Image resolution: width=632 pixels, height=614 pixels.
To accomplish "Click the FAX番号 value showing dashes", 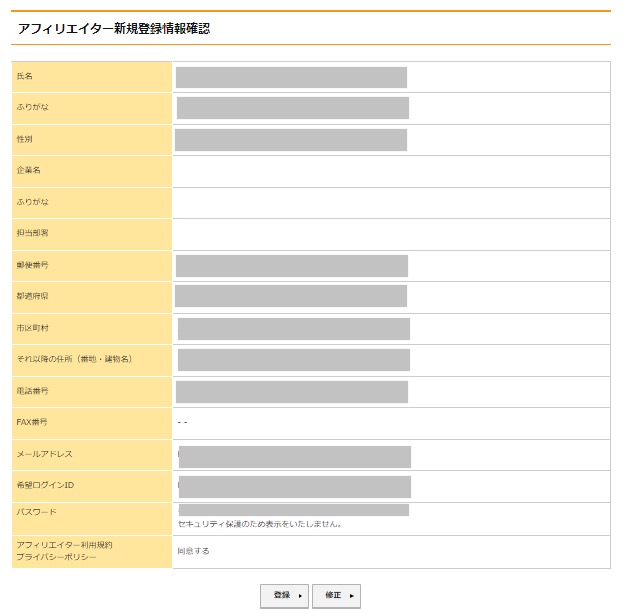I will [x=182, y=423].
